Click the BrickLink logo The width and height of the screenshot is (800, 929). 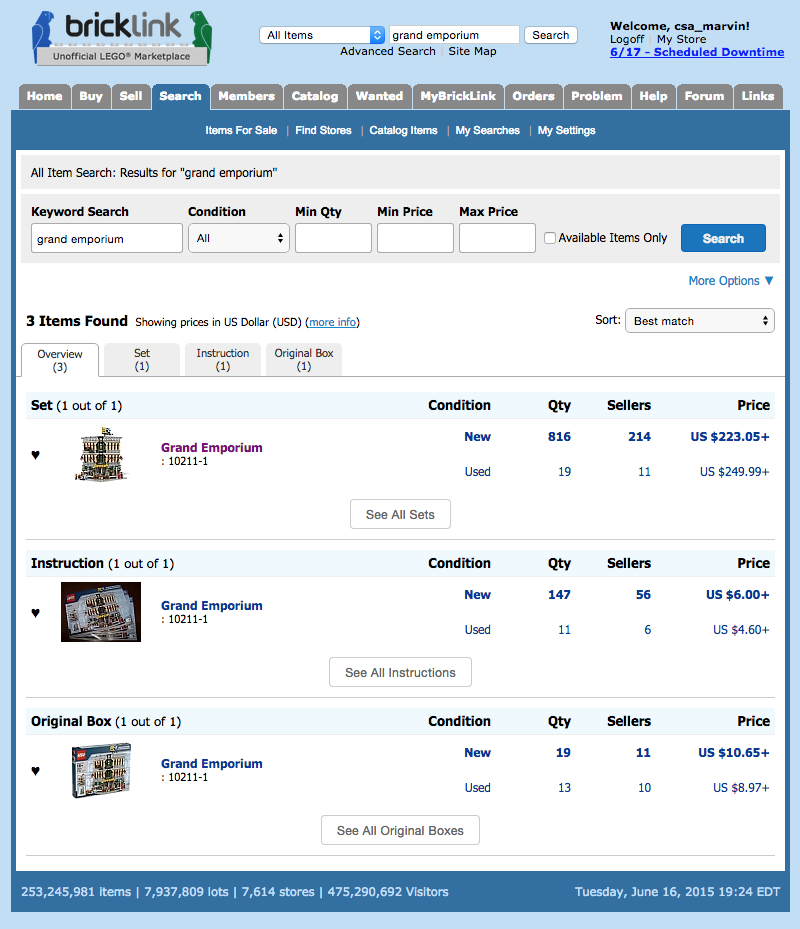tap(121, 37)
